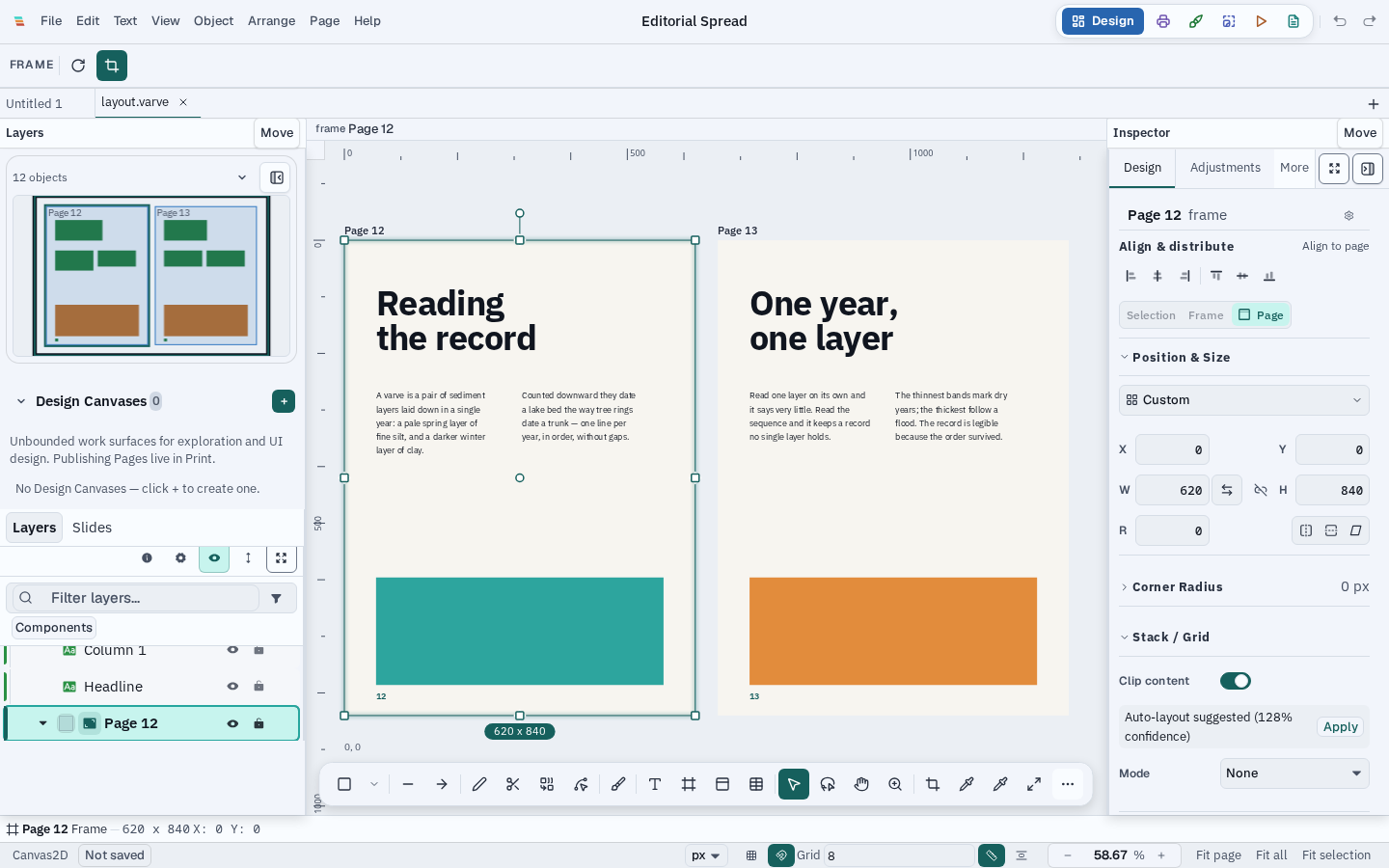Click the crop icon in Frame toolbar
This screenshot has width=1389, height=868.
(x=112, y=66)
